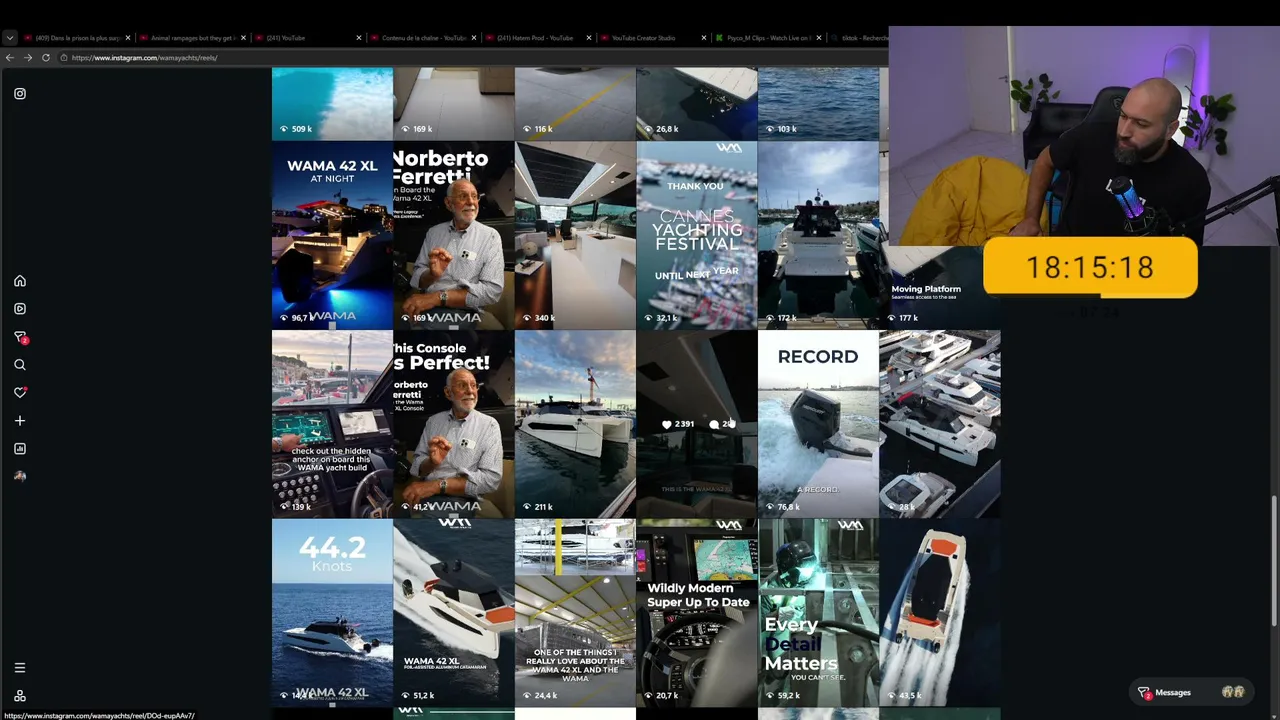Screen dimensions: 1280x720
Task: Click the browser forward arrow
Action: [28, 58]
